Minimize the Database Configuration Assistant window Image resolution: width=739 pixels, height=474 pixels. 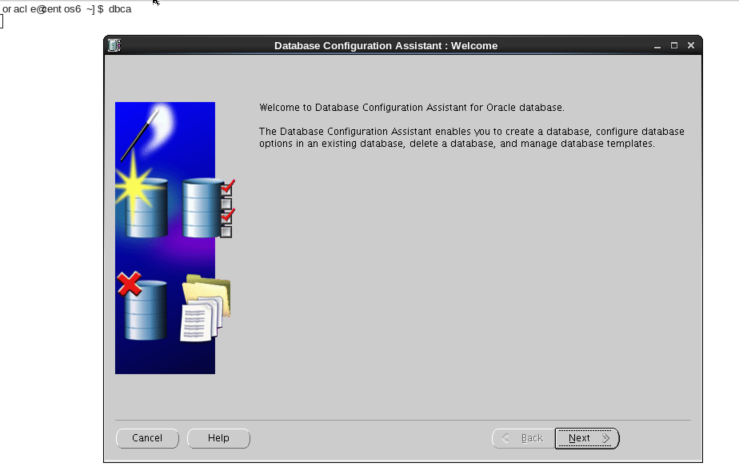coord(657,46)
